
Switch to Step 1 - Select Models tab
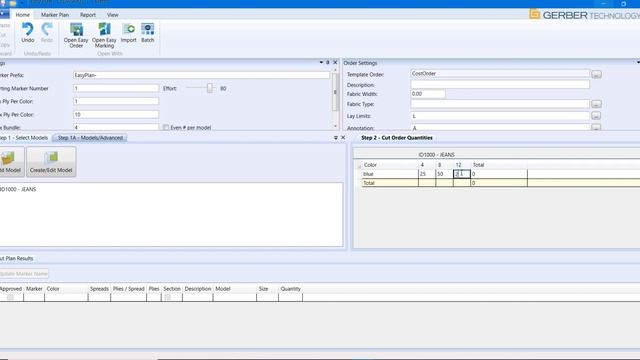[x=24, y=138]
